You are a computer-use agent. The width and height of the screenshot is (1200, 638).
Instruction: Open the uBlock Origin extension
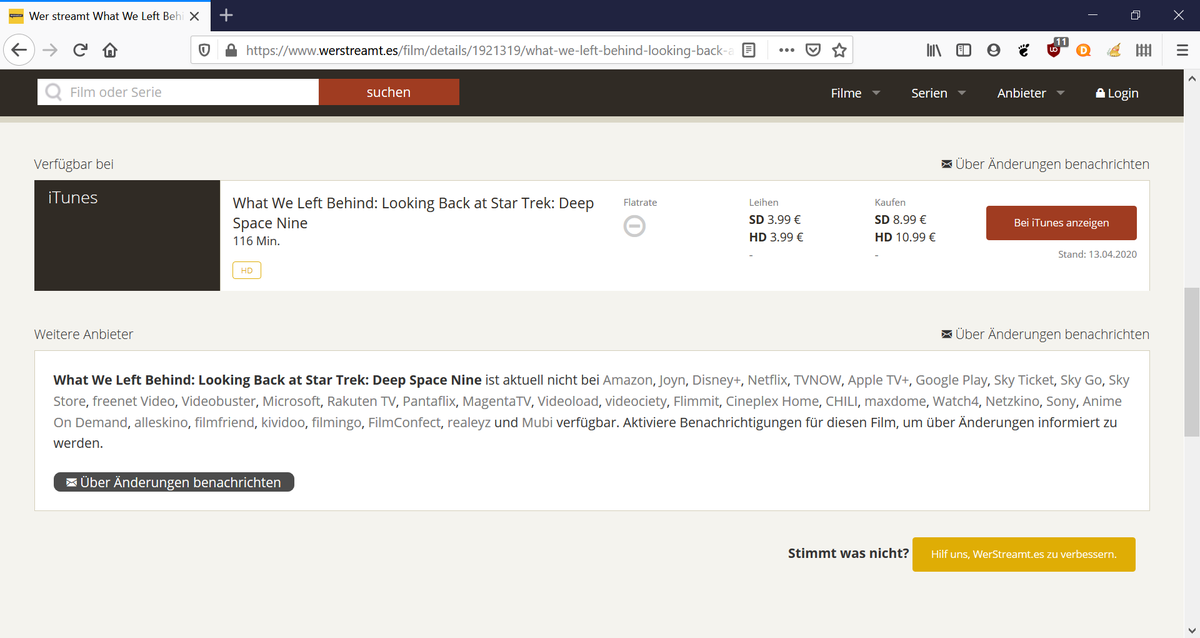pyautogui.click(x=1055, y=49)
